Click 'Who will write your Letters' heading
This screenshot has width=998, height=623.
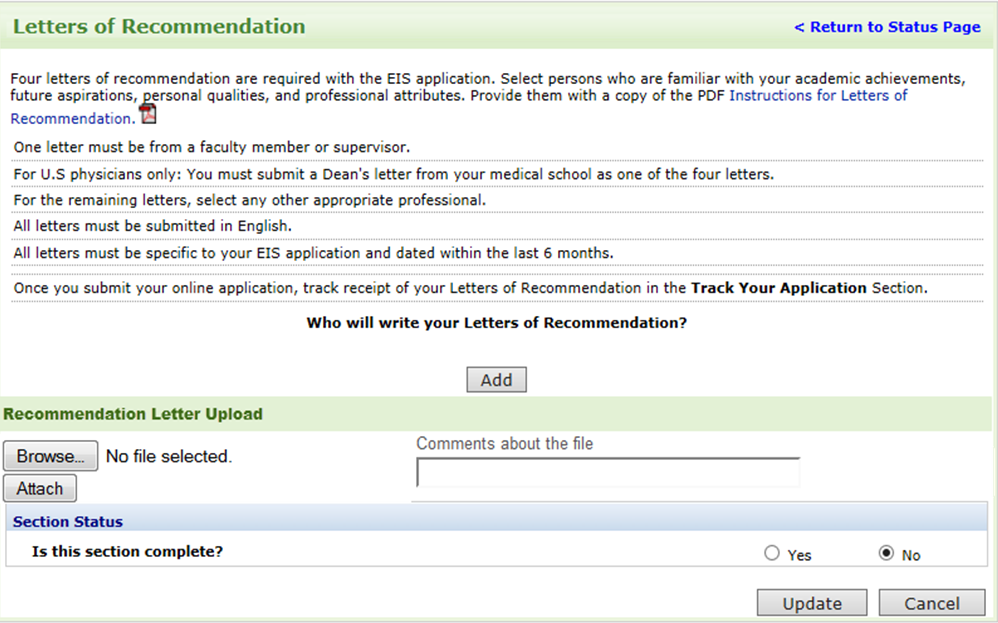click(496, 323)
